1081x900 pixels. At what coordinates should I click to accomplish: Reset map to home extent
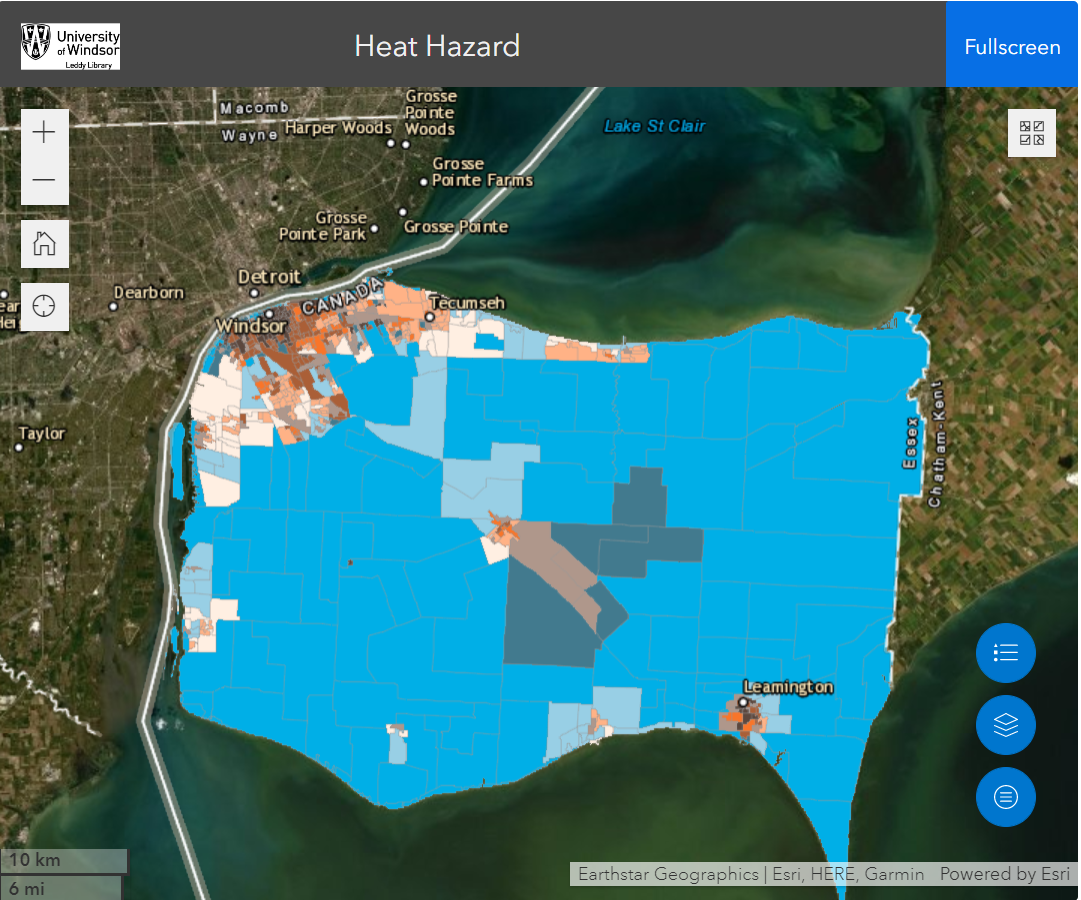point(45,244)
